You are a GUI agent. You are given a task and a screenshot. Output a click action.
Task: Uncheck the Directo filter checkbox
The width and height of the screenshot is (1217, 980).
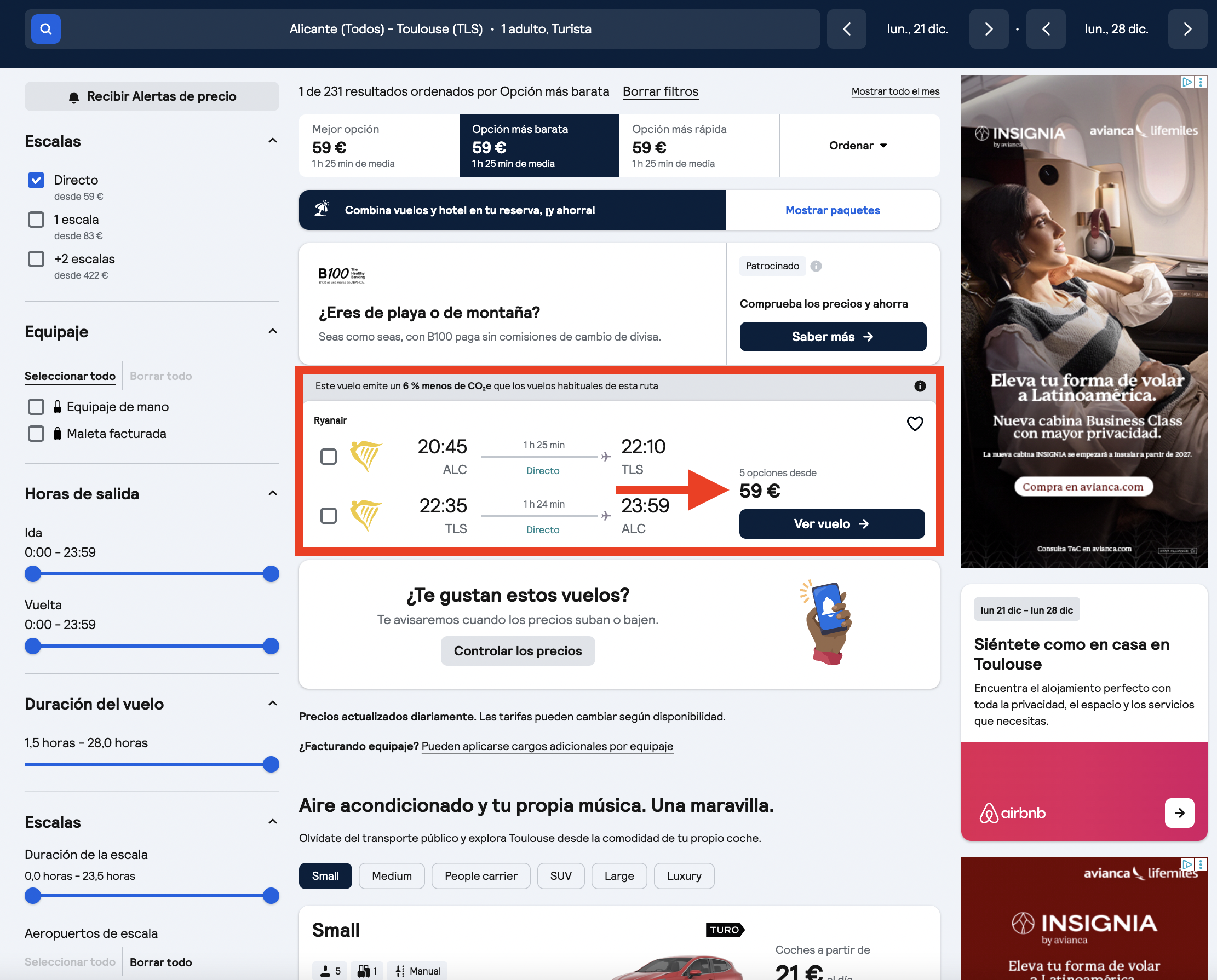[x=36, y=180]
